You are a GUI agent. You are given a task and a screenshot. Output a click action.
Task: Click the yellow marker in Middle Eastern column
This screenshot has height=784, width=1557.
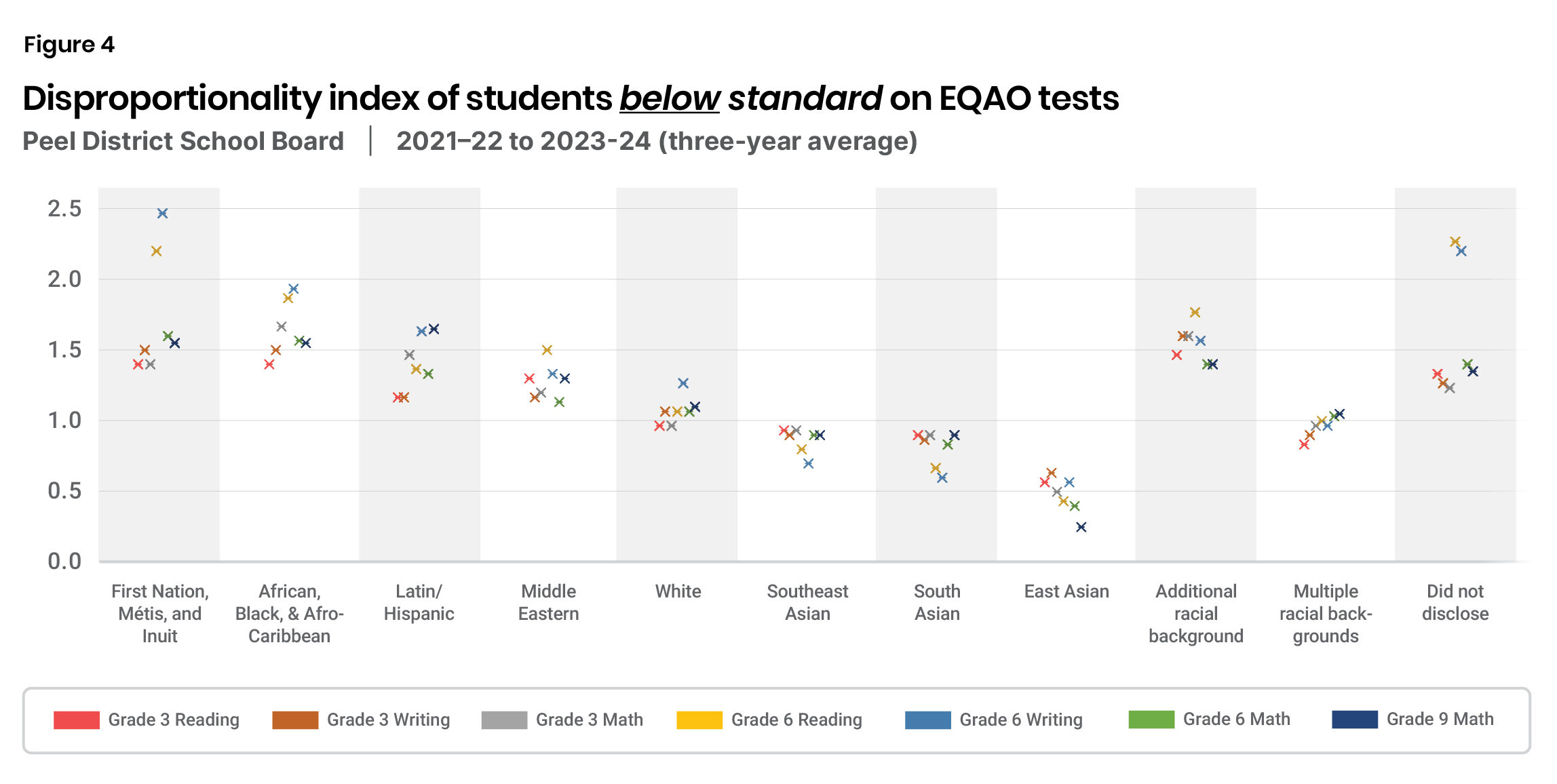tap(547, 350)
